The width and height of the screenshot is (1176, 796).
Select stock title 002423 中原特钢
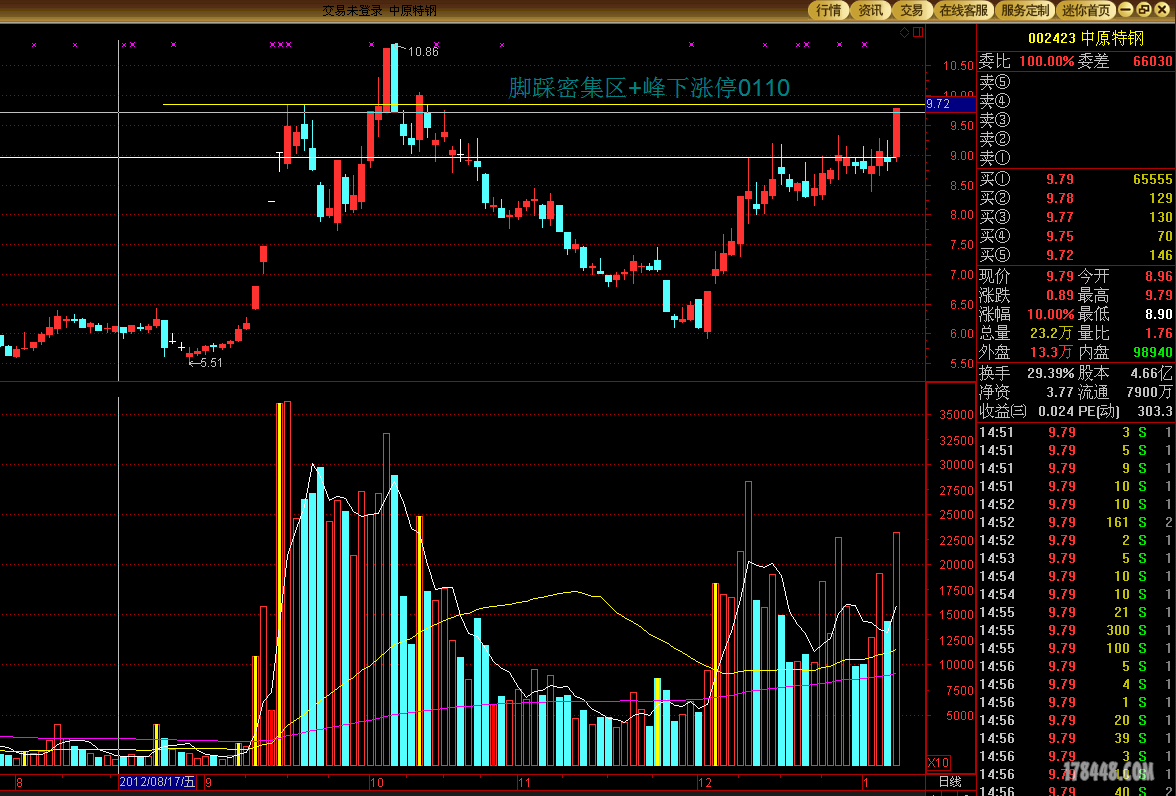click(1085, 38)
